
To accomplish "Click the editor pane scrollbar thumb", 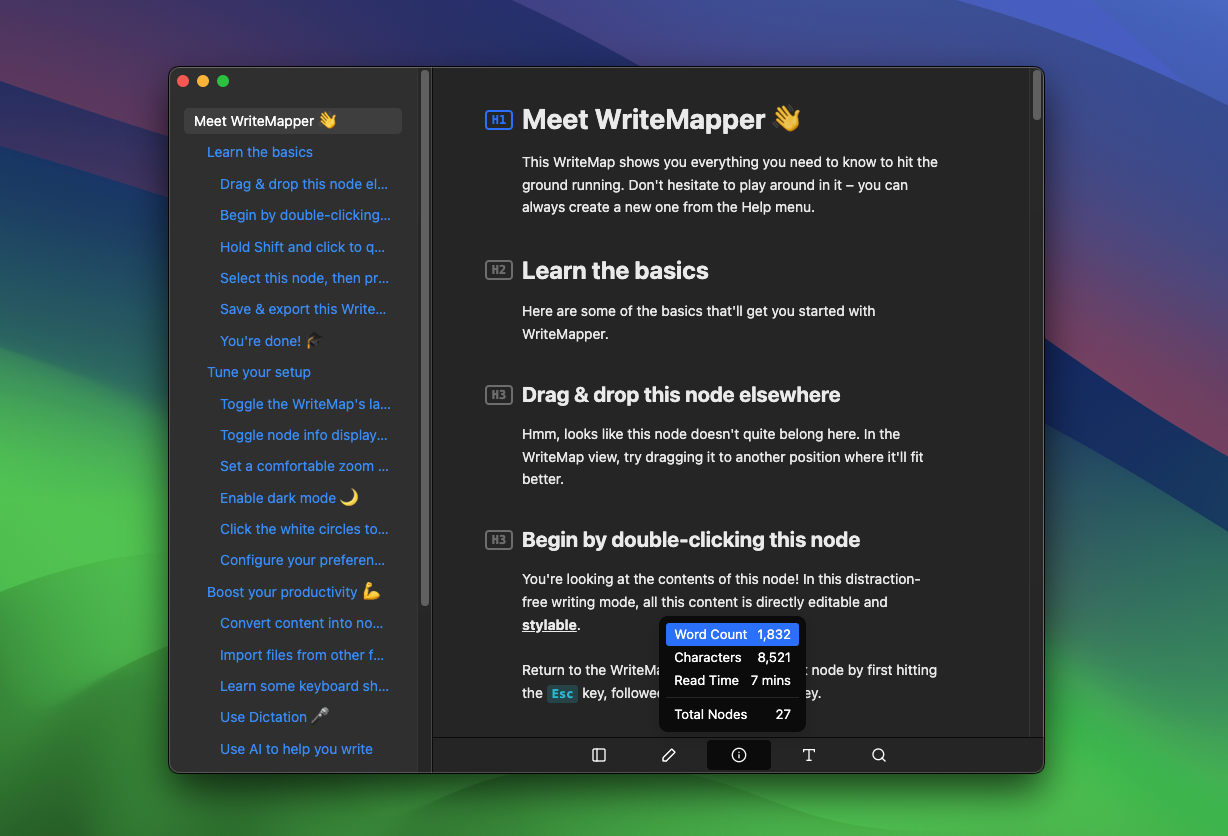I will (1037, 95).
